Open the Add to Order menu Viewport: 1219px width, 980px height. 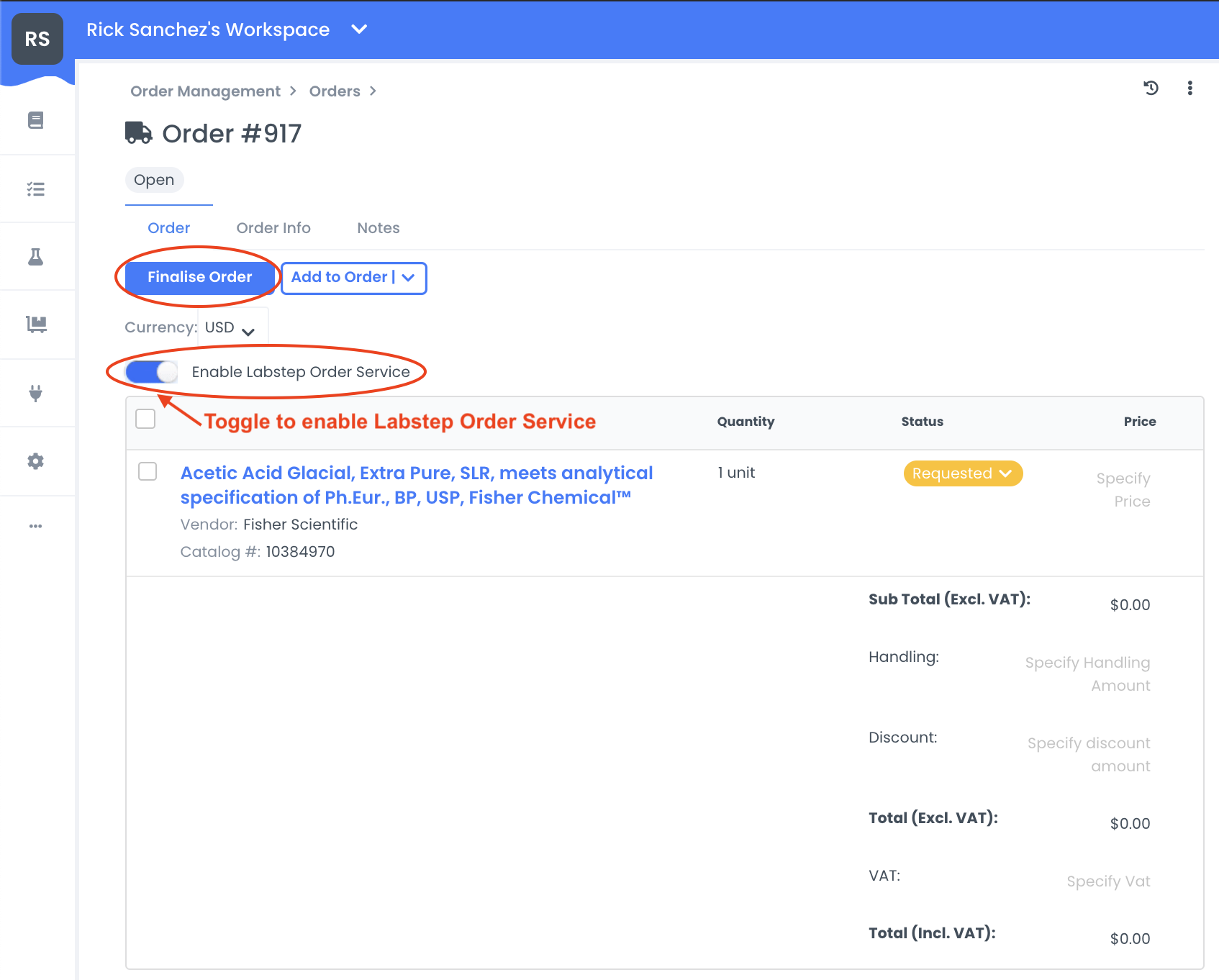(x=353, y=278)
